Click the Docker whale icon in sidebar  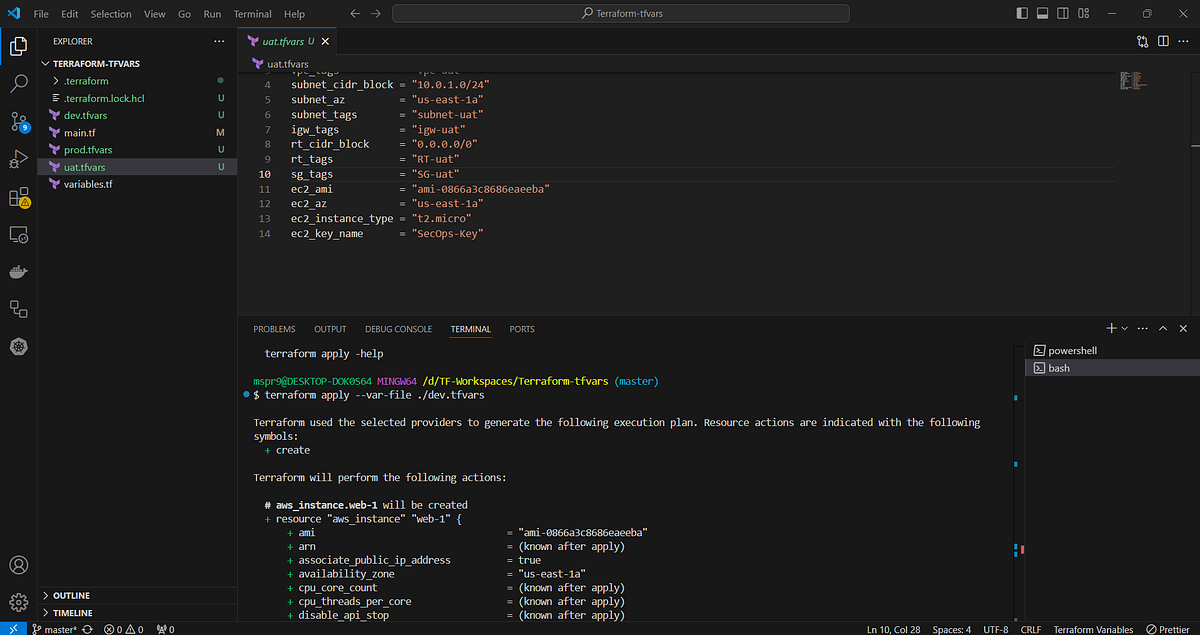coord(18,270)
